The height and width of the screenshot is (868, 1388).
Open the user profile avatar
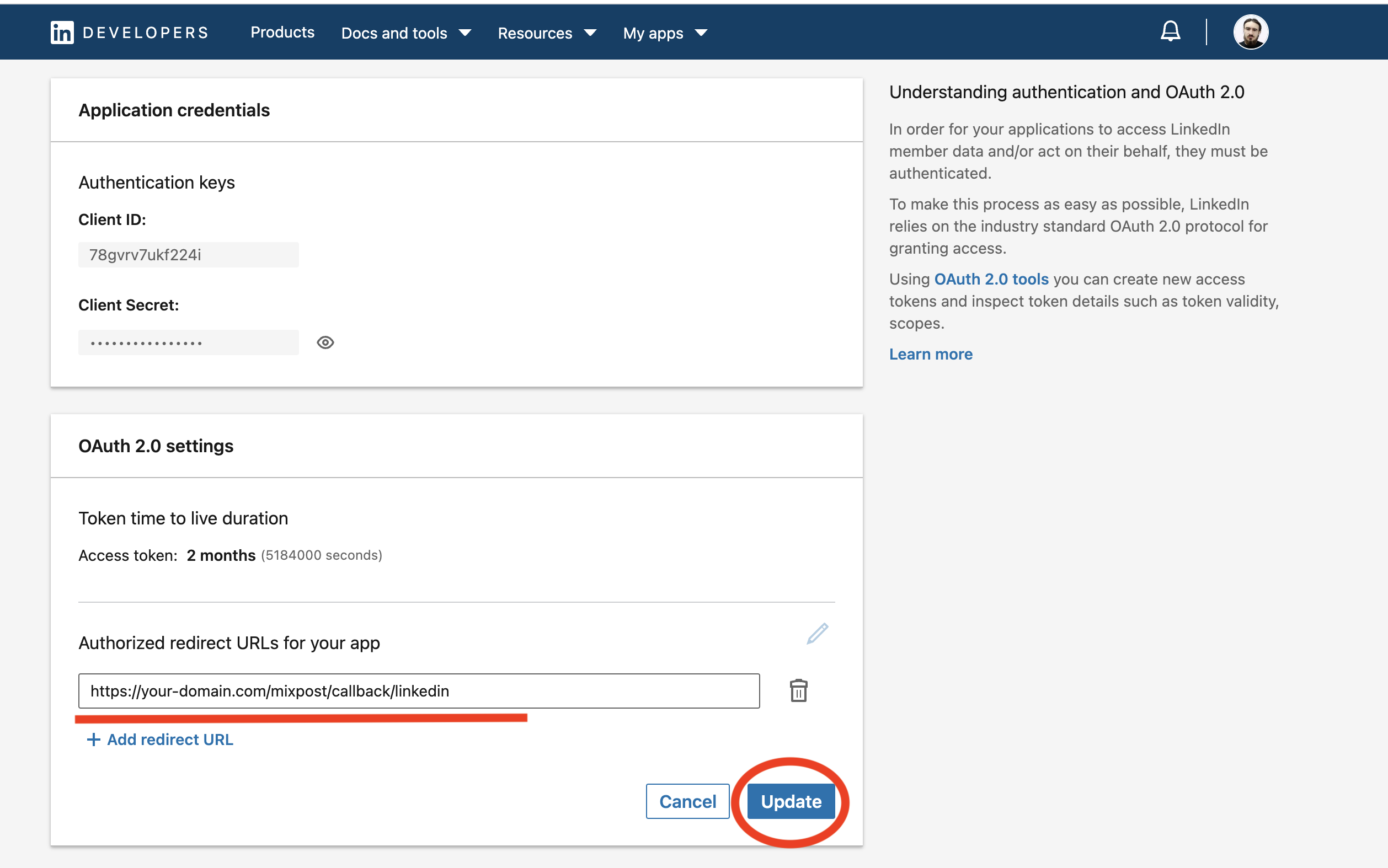(1251, 32)
